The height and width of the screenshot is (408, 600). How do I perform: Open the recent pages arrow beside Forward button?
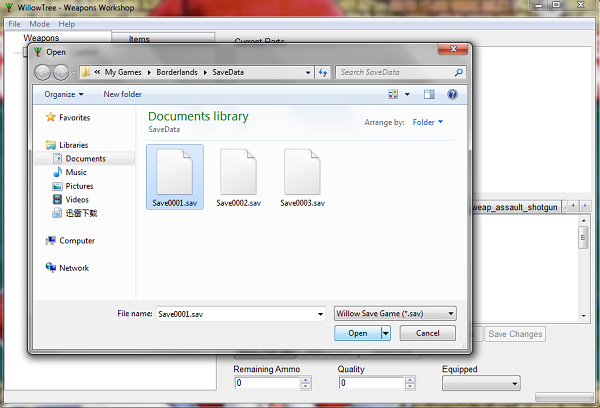click(x=73, y=73)
